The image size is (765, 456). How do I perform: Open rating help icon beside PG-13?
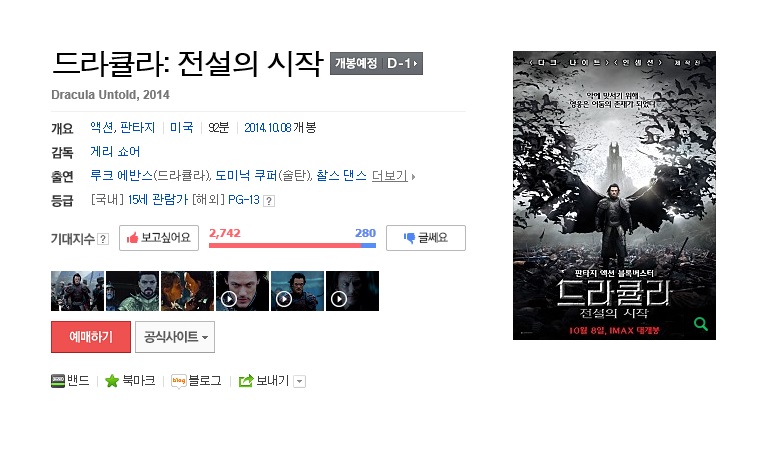point(269,201)
